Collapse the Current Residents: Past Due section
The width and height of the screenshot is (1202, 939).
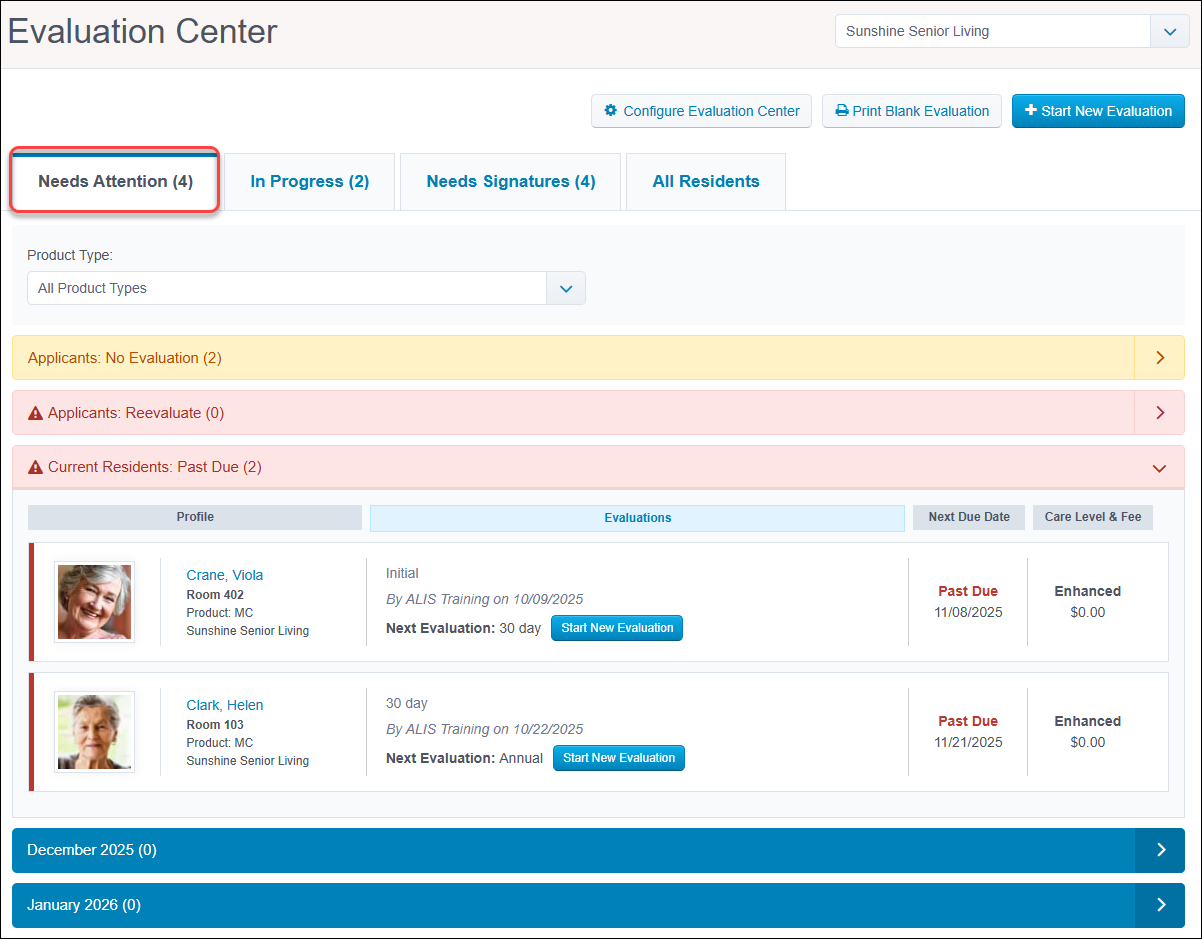[1159, 467]
